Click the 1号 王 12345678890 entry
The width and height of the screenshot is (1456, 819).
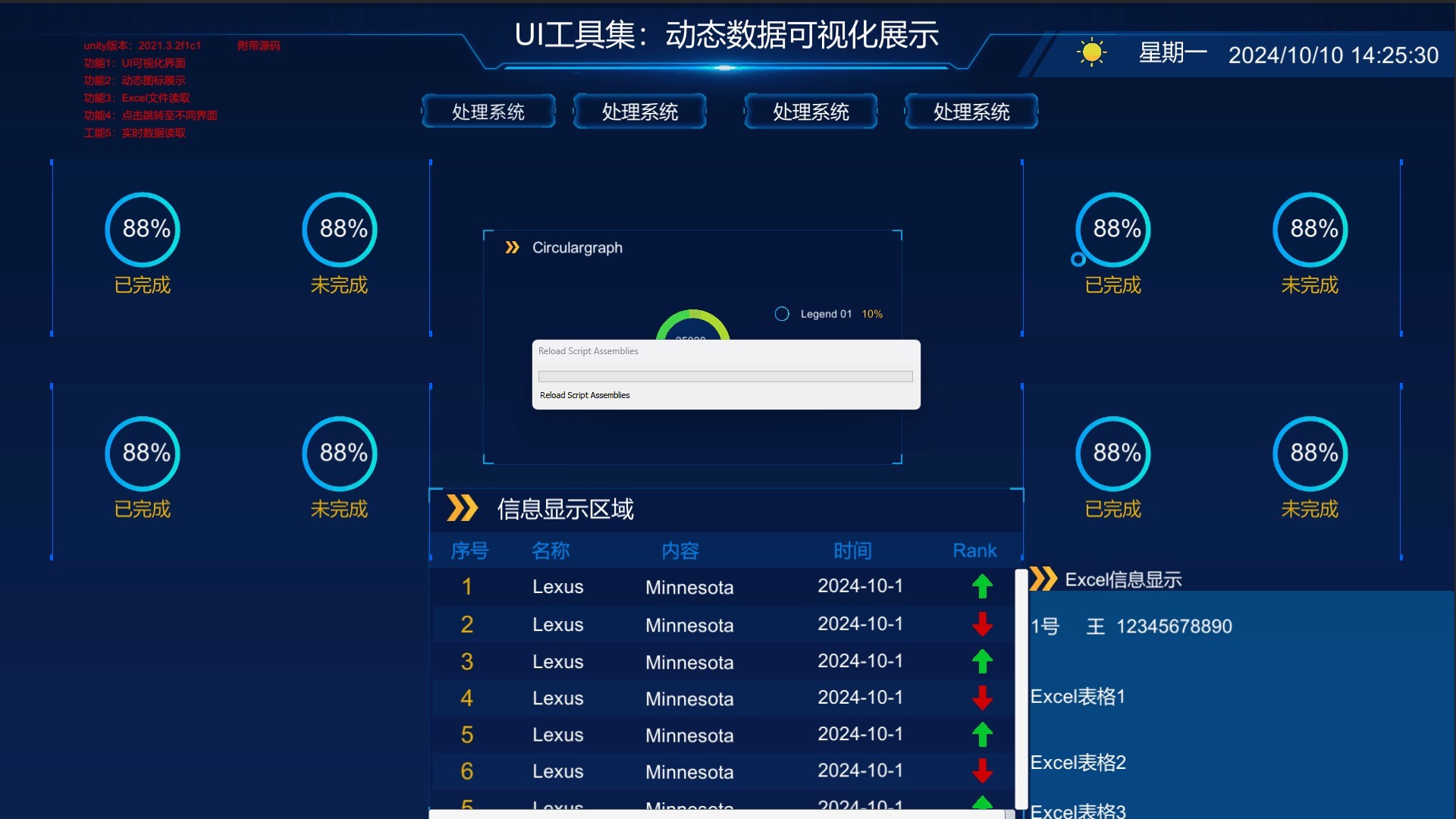1131,626
